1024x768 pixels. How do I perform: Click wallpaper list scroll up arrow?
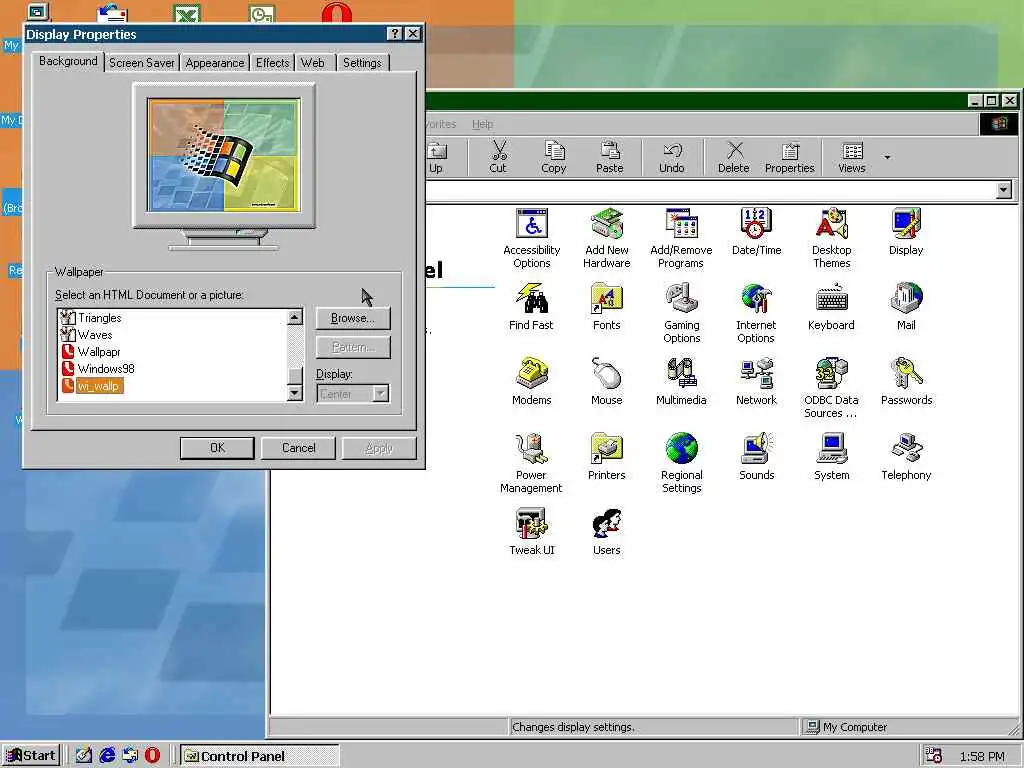point(295,317)
